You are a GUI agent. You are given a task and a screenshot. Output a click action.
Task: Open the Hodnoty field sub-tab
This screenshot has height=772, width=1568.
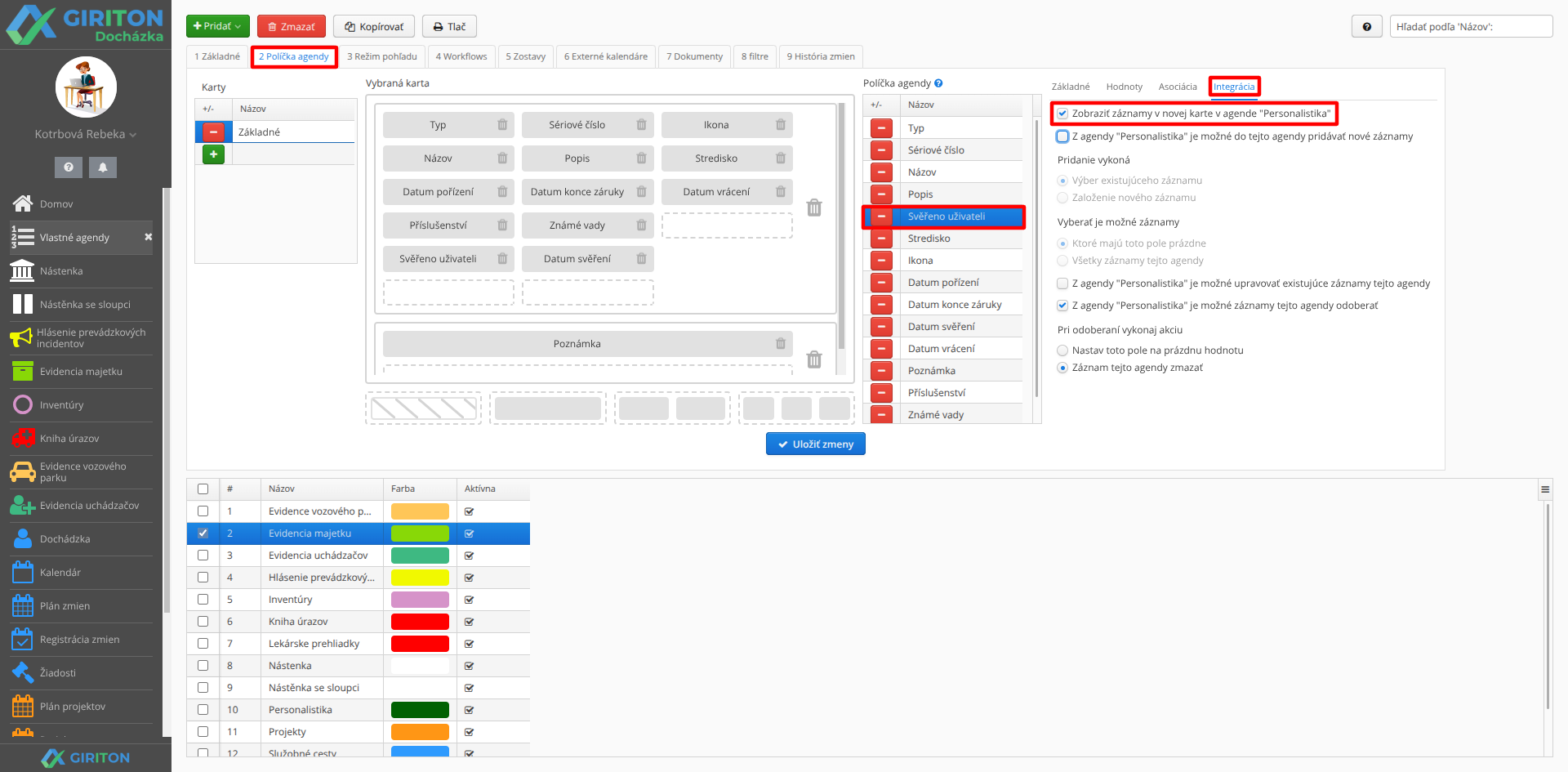pyautogui.click(x=1124, y=87)
